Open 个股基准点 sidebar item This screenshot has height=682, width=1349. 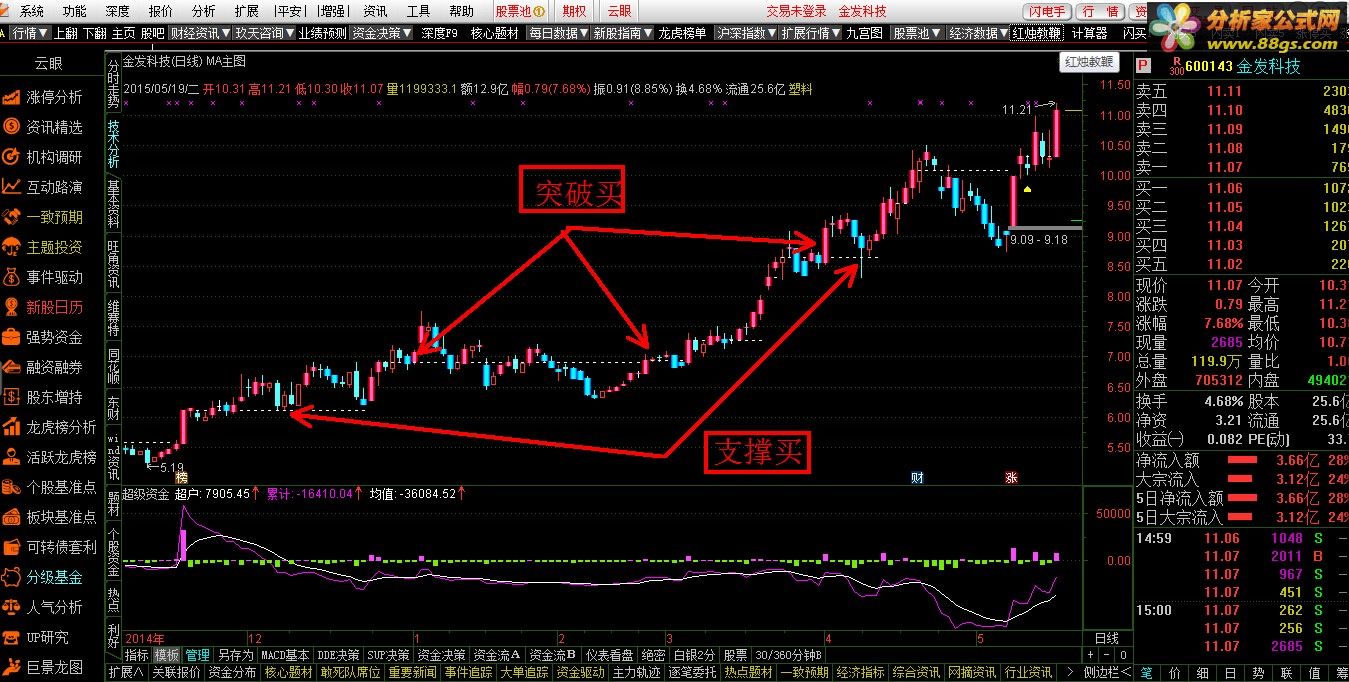point(52,487)
